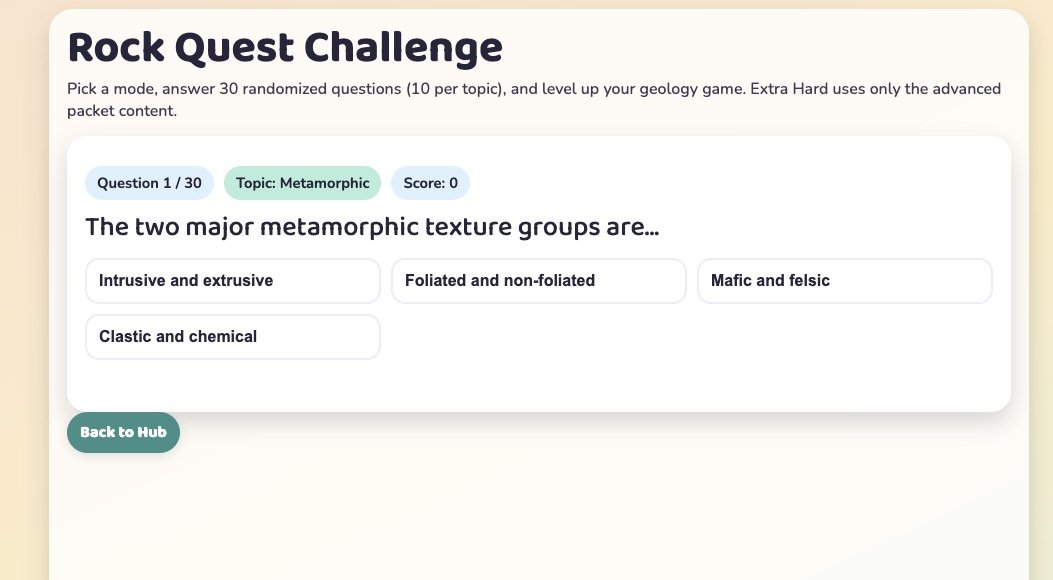Click the metamorphic texture question text
This screenshot has width=1053, height=580.
point(373,226)
